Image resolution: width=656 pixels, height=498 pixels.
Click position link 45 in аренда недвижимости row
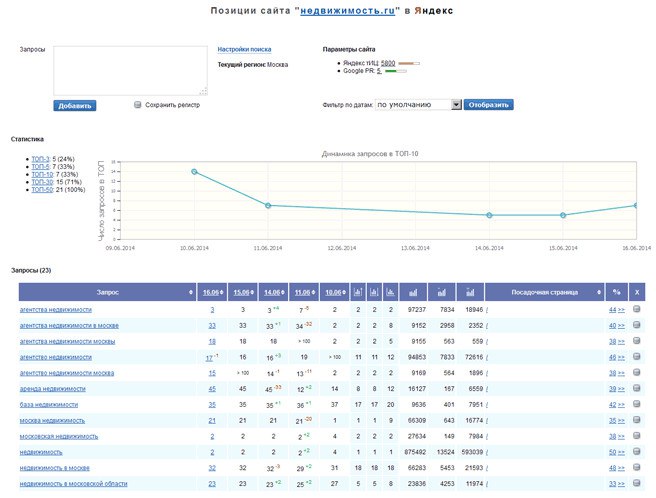212,389
